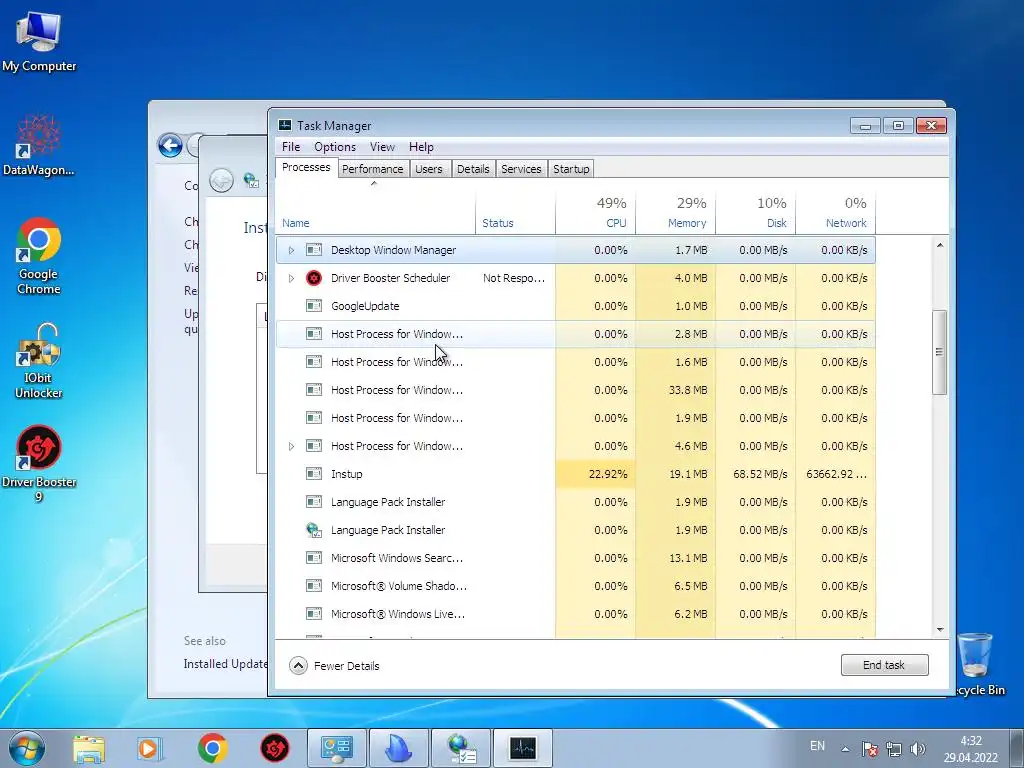Switch to the Services tab
Viewport: 1024px width, 768px height.
click(x=521, y=169)
